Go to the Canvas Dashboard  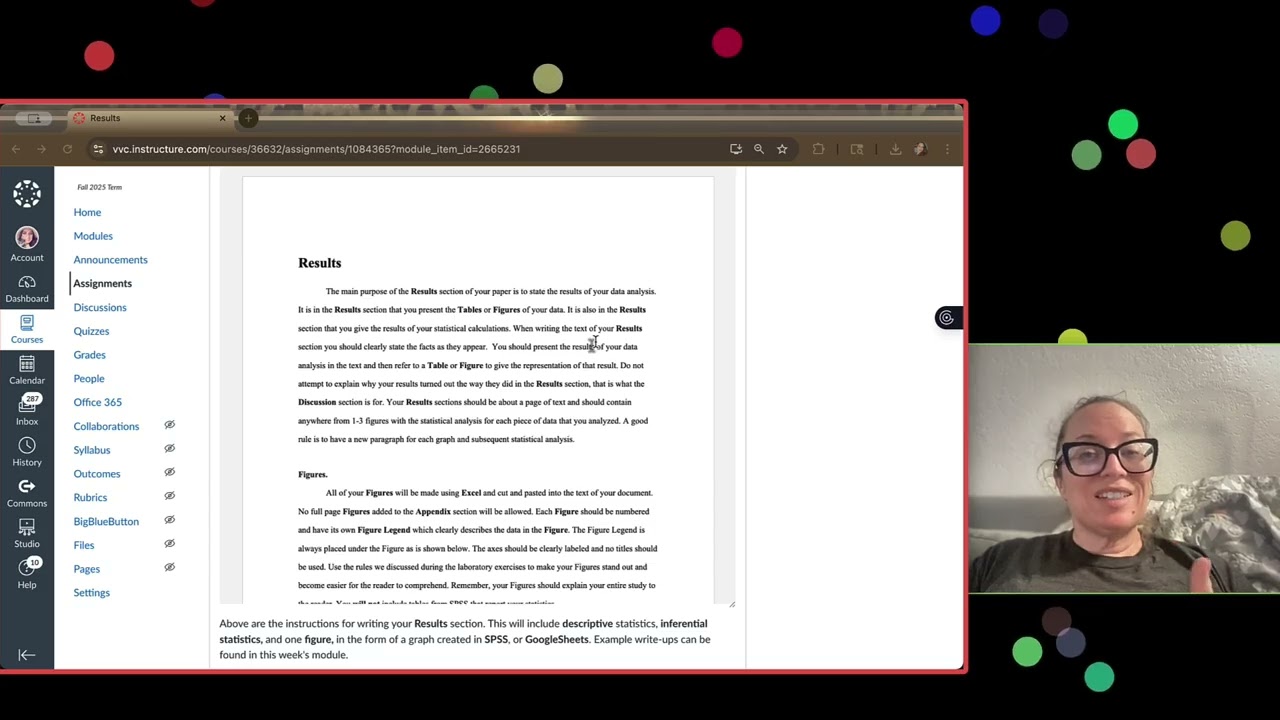(x=27, y=289)
